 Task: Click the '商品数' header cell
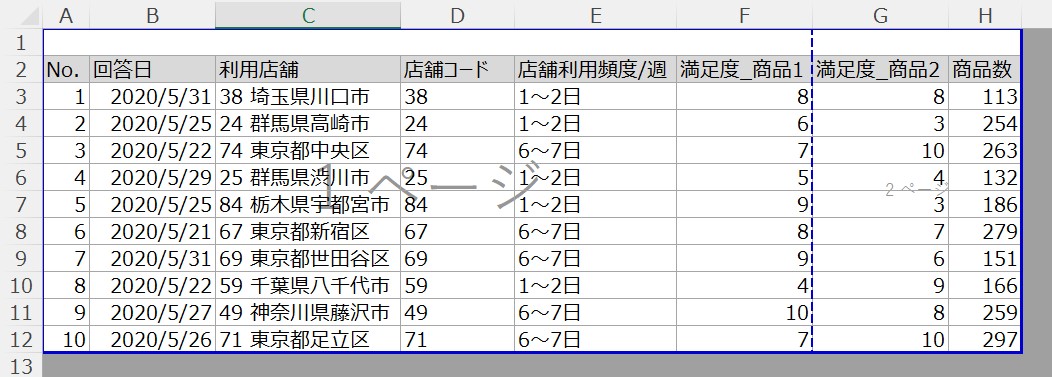[x=985, y=70]
